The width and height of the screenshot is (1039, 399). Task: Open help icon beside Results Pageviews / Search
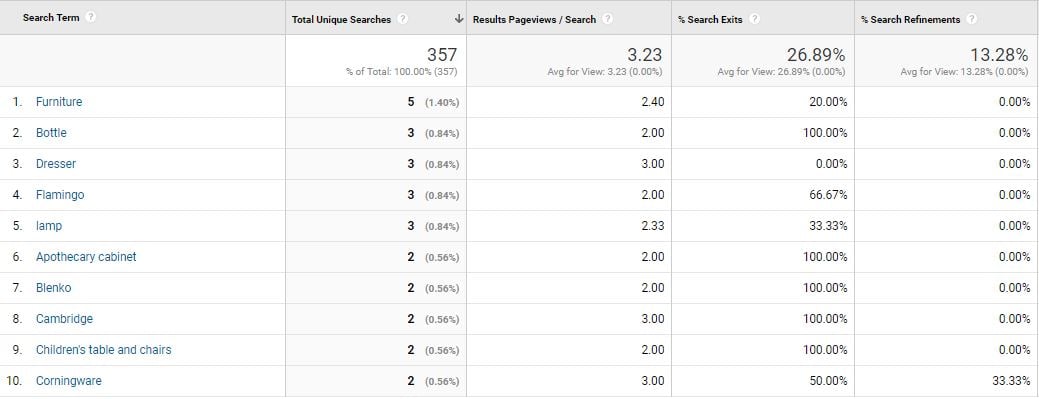[608, 19]
